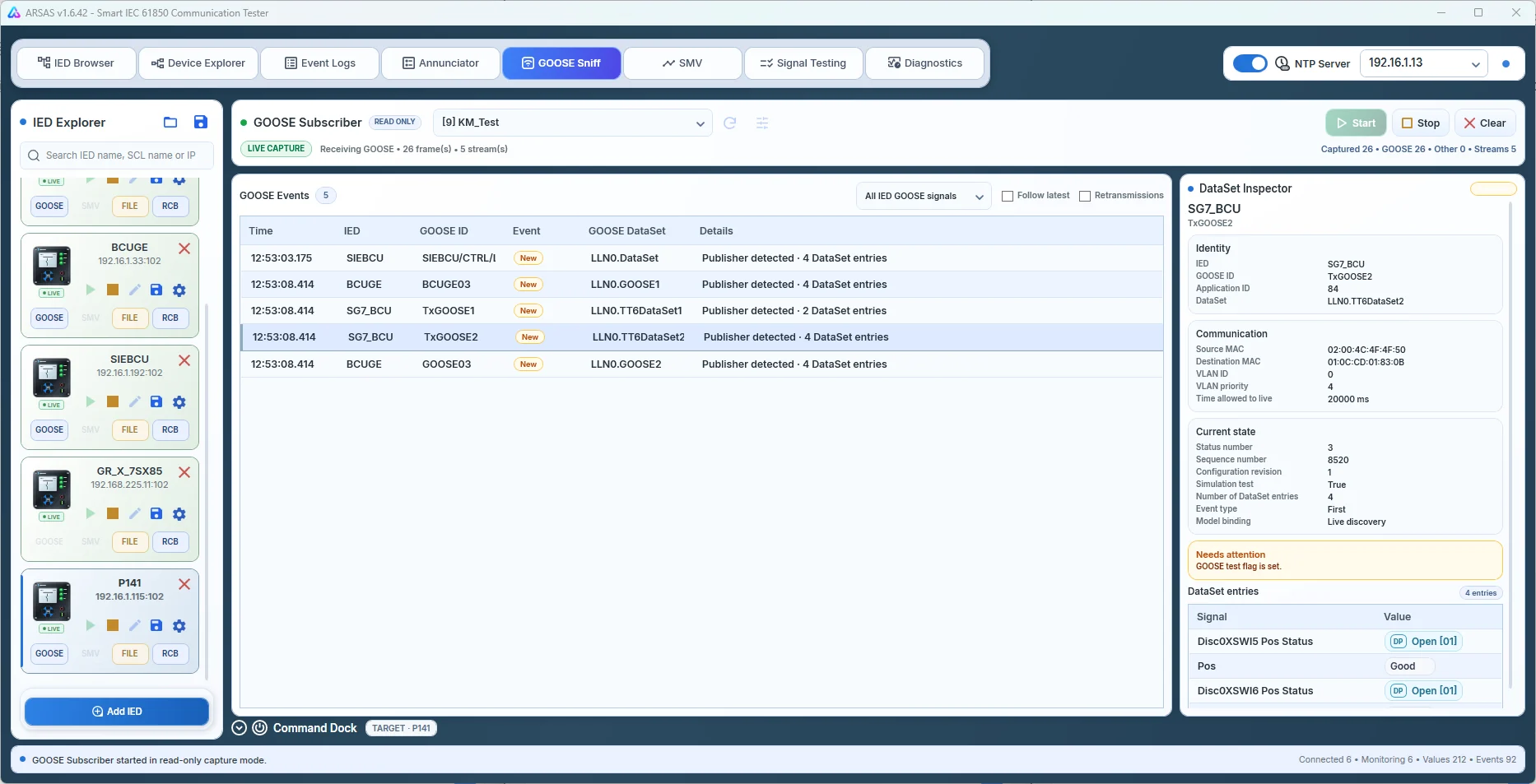Select the SIEBCU/CTRL GOOSE event row

[701, 258]
